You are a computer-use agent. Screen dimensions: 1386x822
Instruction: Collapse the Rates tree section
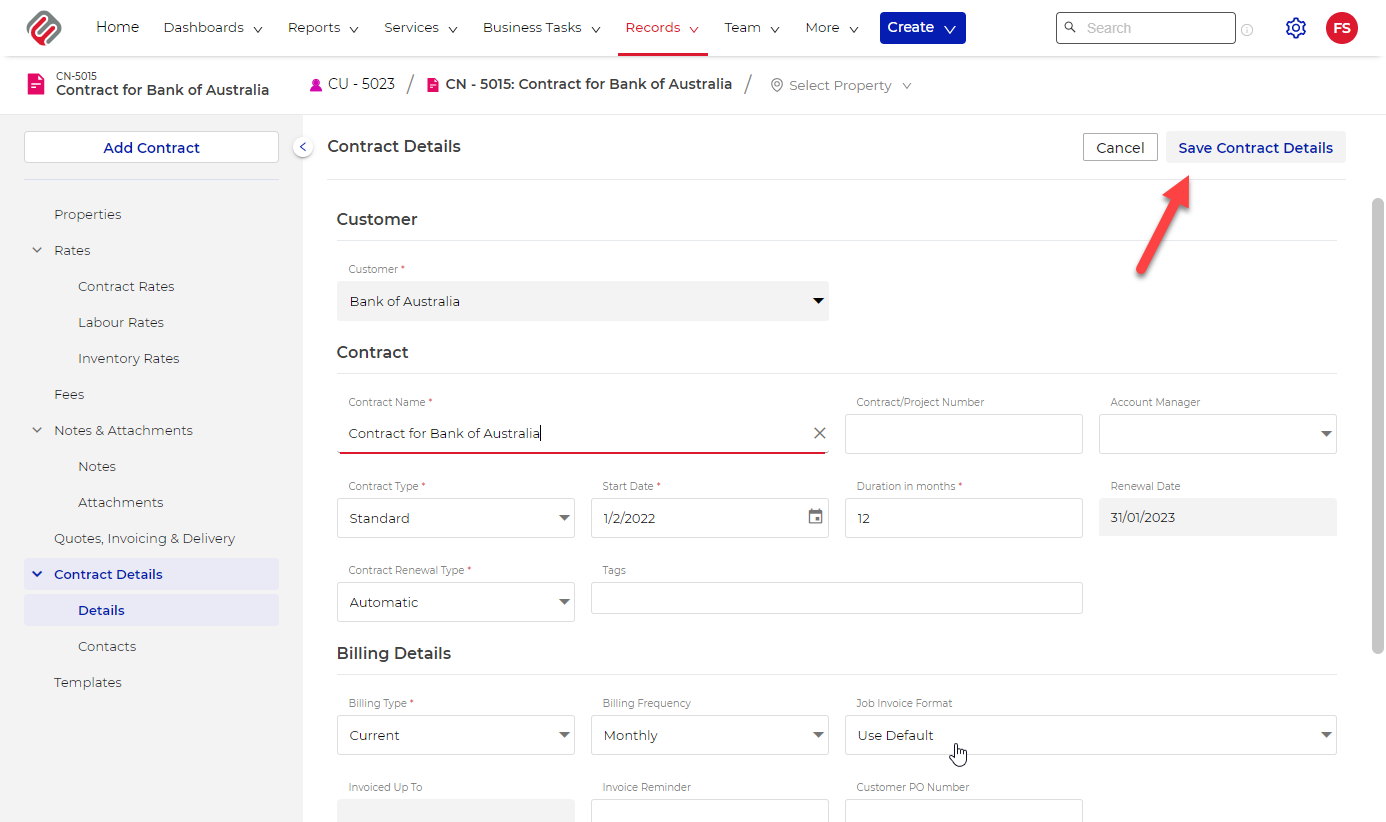37,250
